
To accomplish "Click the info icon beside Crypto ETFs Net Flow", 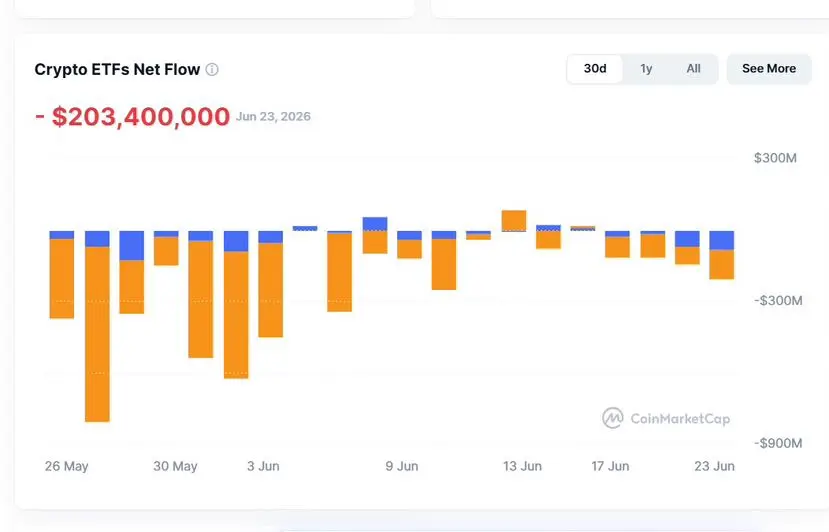I will [212, 69].
